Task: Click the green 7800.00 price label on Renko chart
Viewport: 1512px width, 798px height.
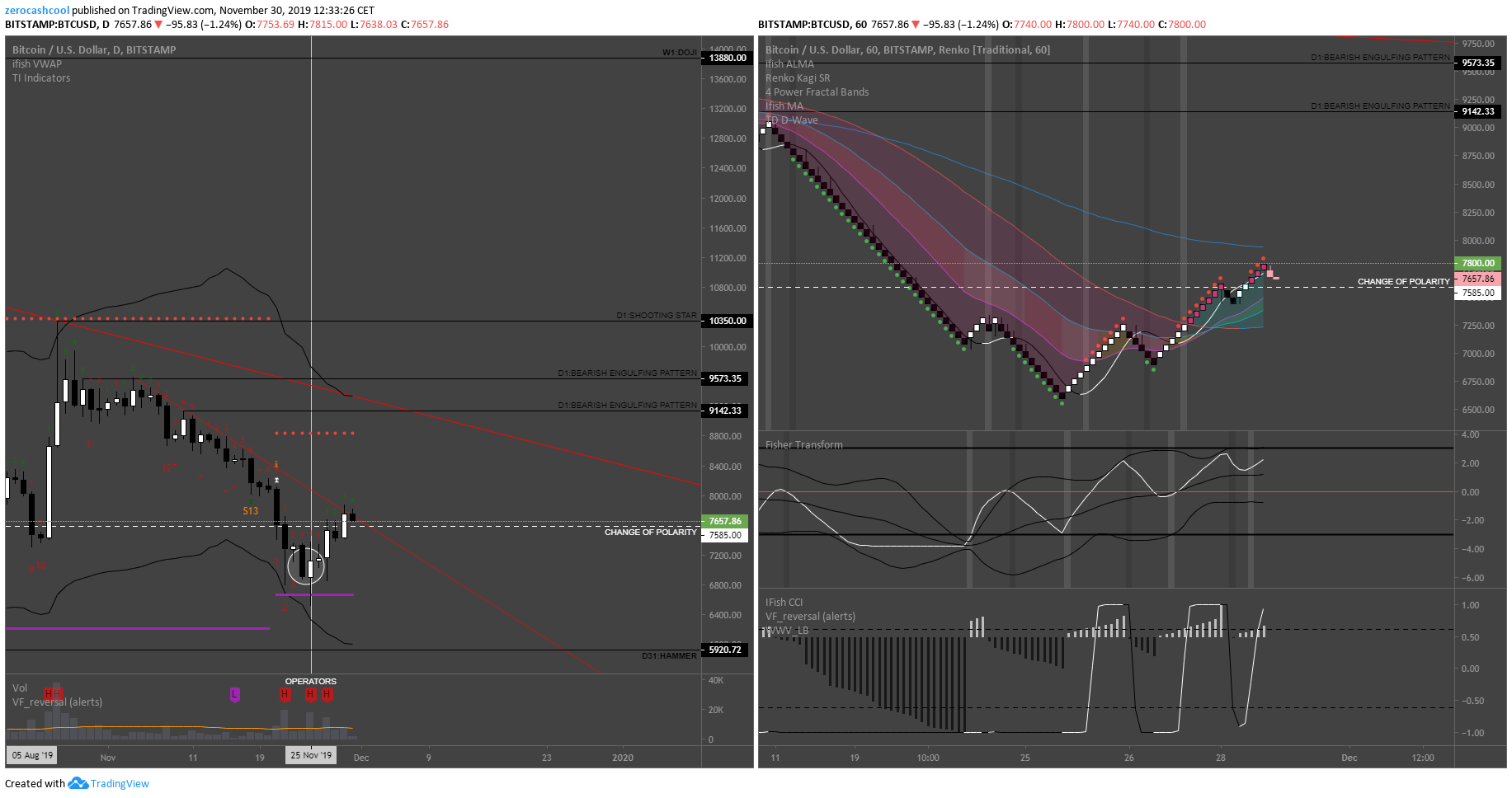Action: pos(1477,263)
